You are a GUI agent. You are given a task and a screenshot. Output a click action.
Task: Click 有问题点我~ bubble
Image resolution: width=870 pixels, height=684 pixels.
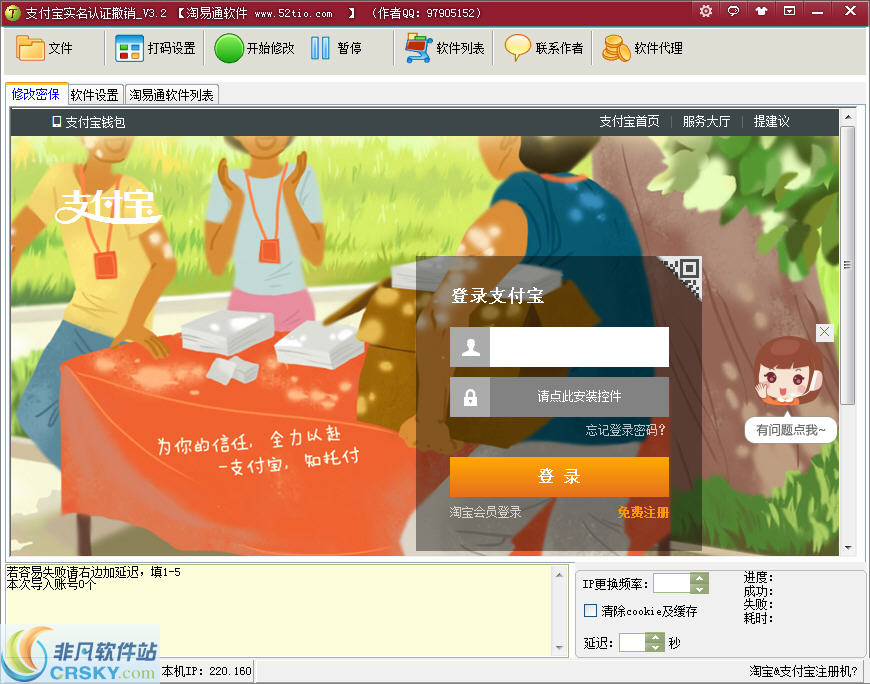[791, 430]
